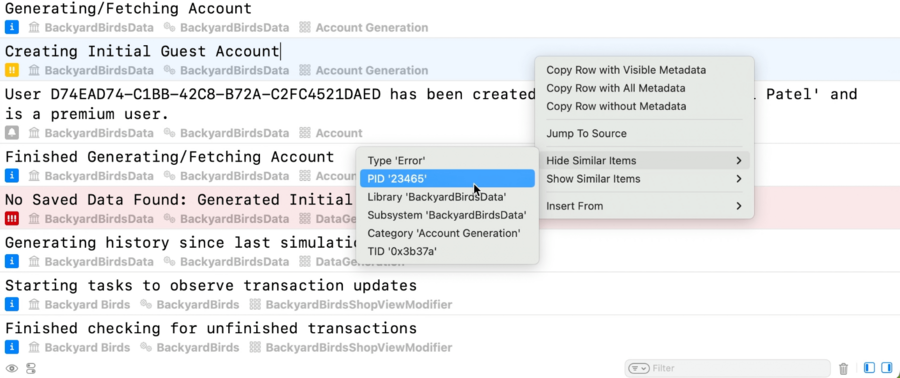
Task: Select 'No Saved Data Found' error message
Action: [179, 200]
